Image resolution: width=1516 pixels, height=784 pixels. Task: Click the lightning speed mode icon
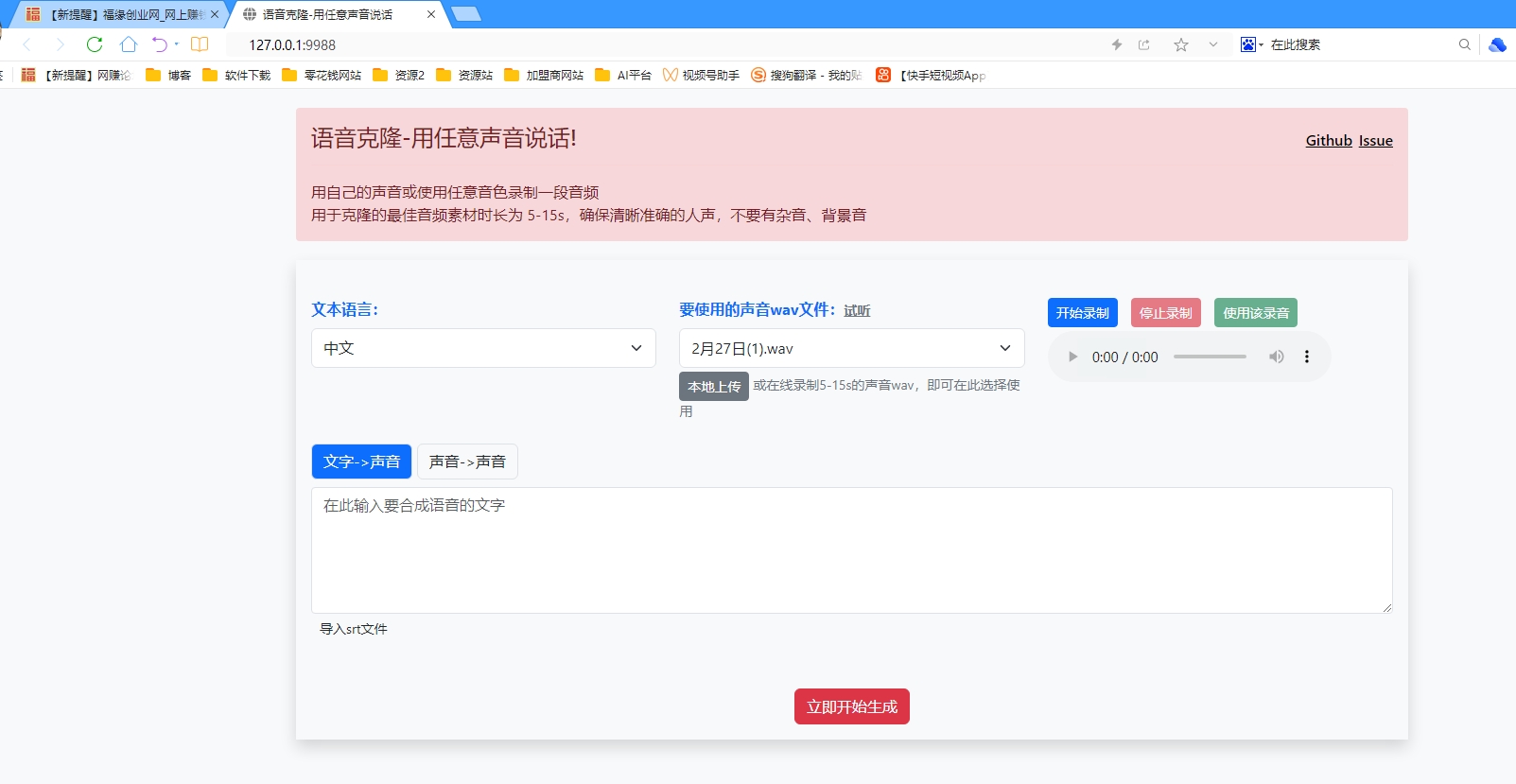point(1117,44)
